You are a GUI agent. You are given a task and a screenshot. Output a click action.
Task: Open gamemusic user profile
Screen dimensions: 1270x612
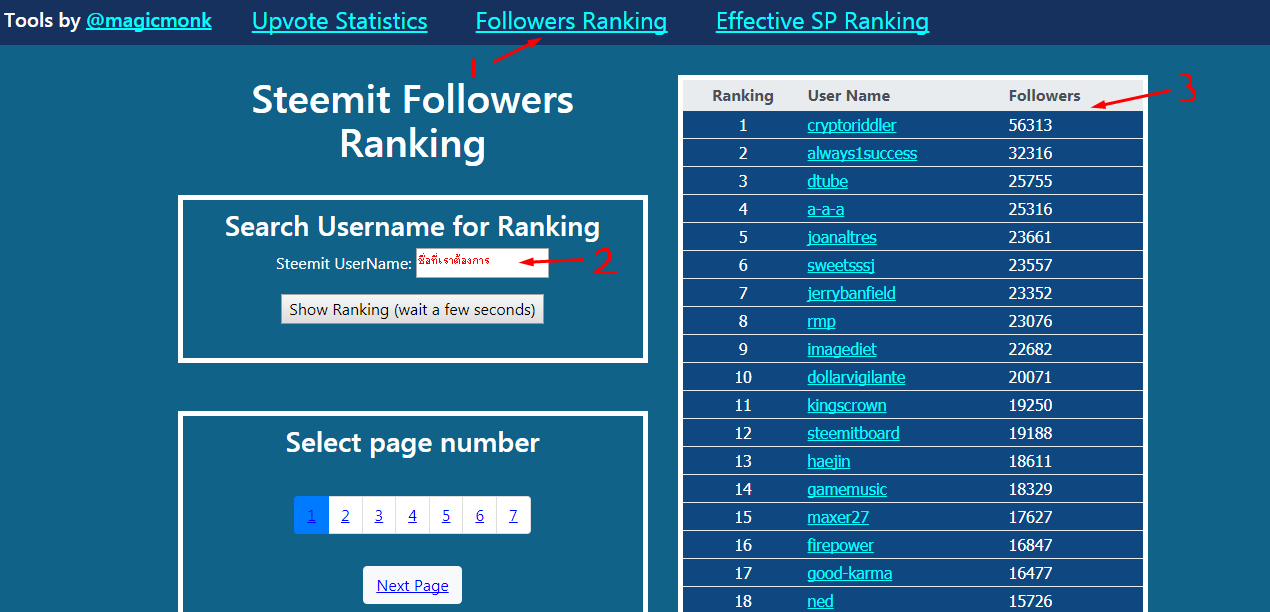(847, 489)
